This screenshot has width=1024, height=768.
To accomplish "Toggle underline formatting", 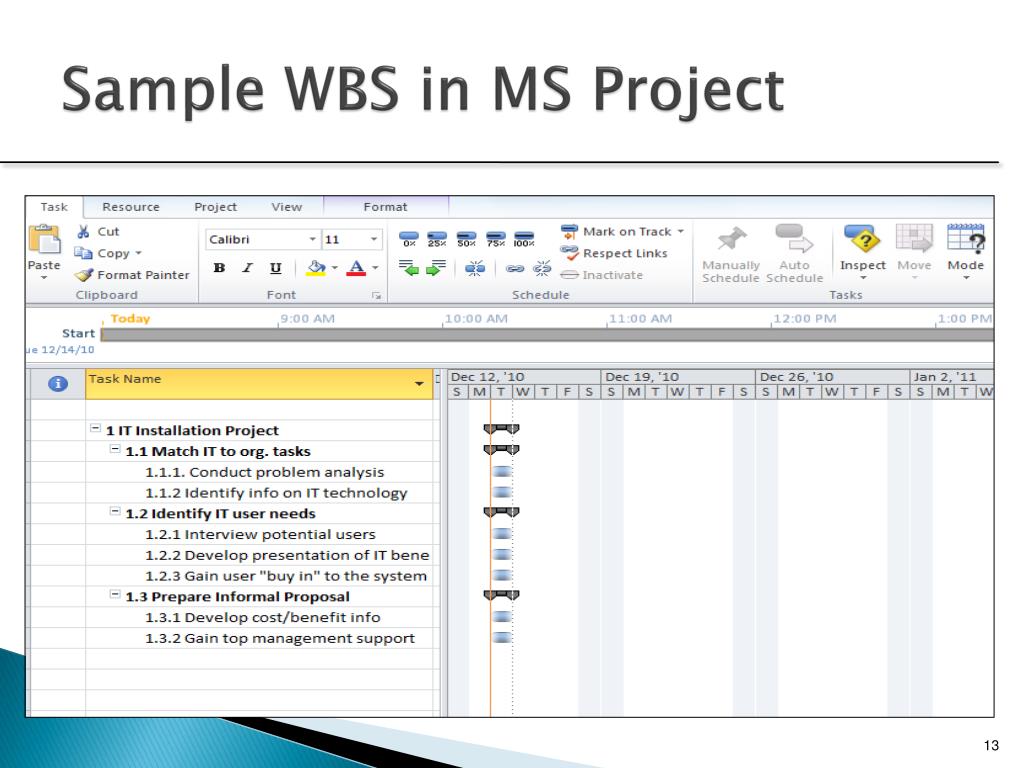I will pos(276,268).
